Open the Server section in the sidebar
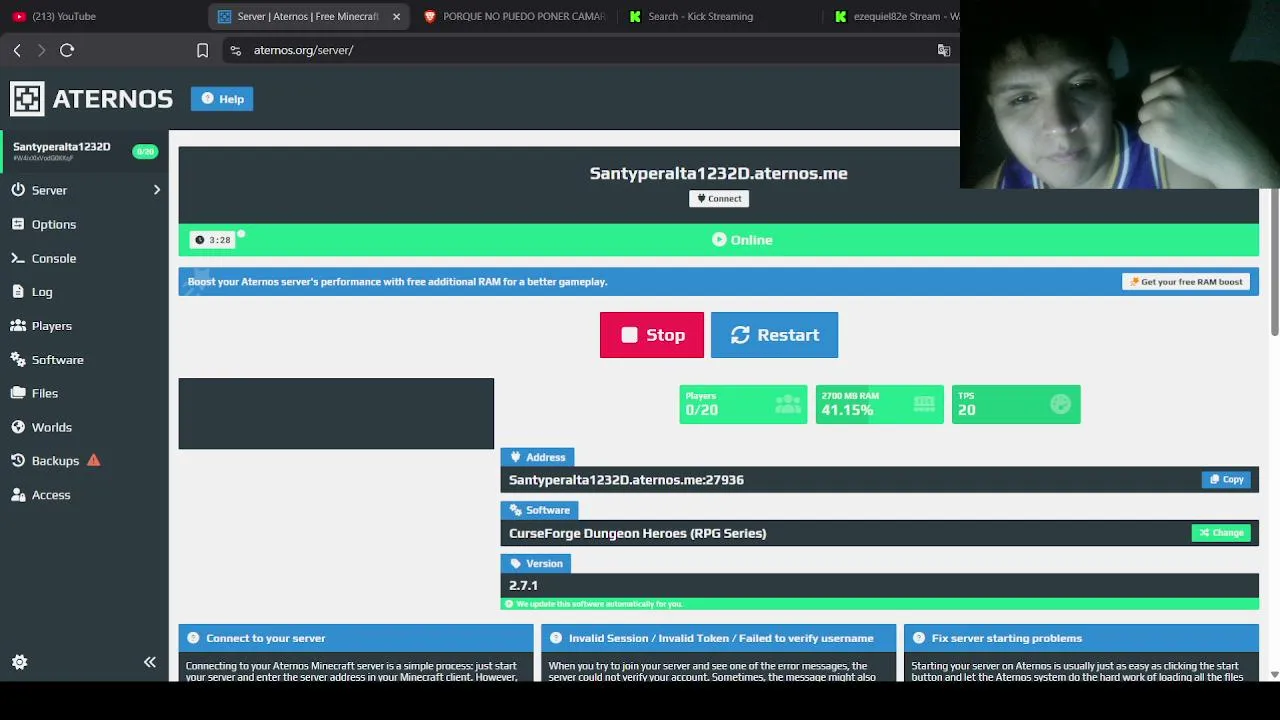This screenshot has height=720, width=1280. click(x=49, y=190)
